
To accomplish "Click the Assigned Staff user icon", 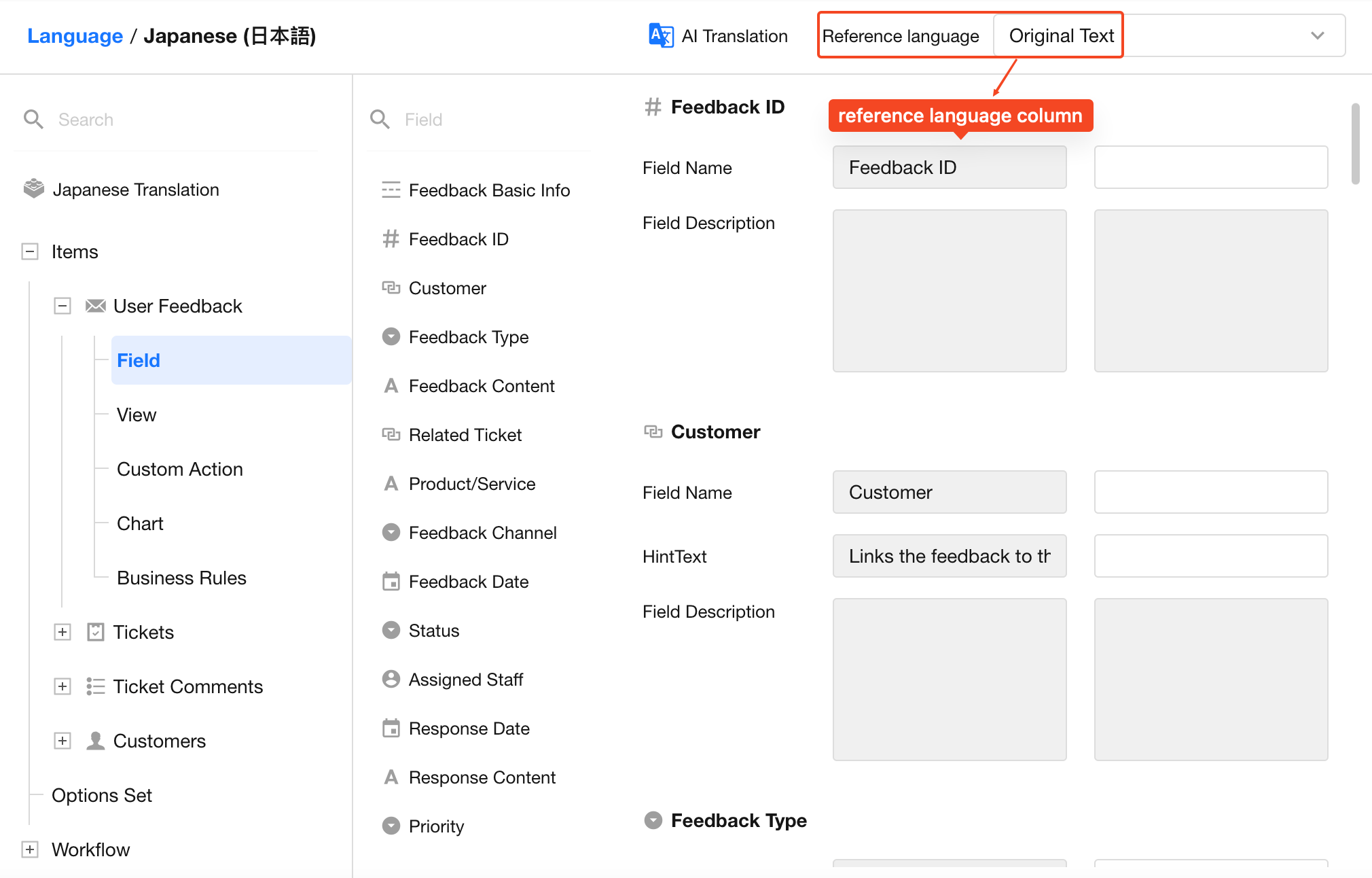I will (391, 679).
